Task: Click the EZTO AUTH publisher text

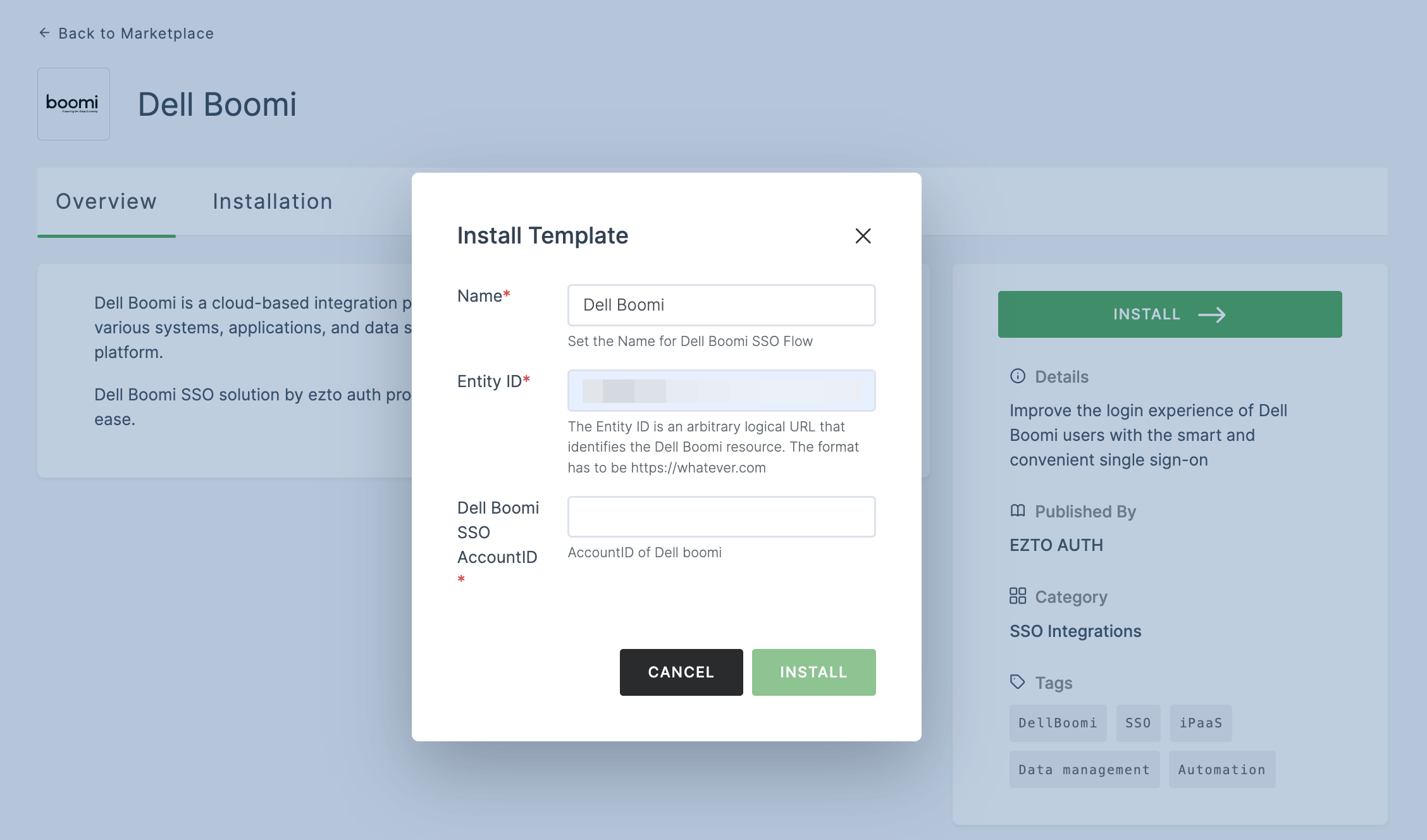Action: tap(1056, 545)
